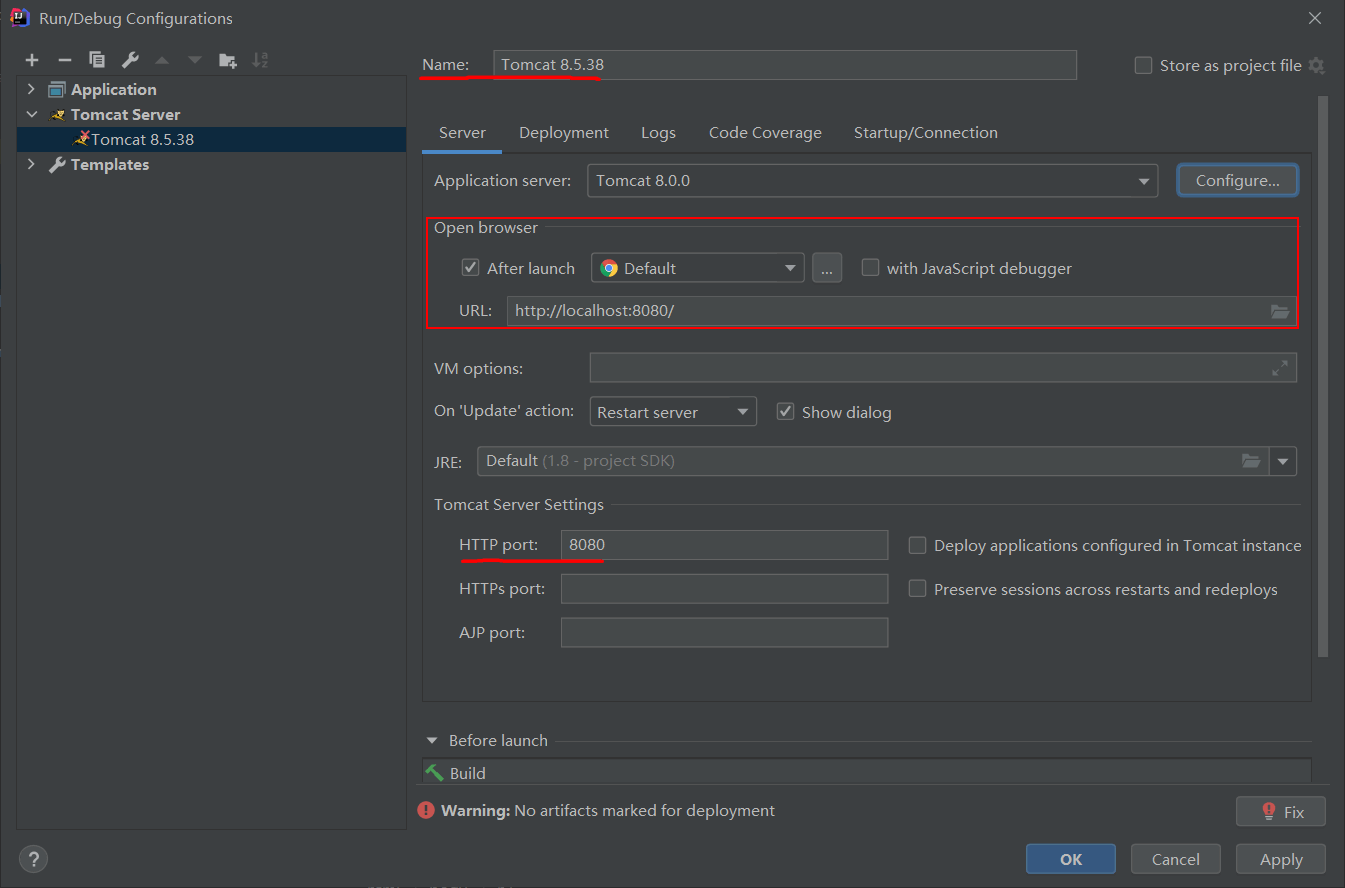Check Deploy applications configured in Tomcat instance

917,546
